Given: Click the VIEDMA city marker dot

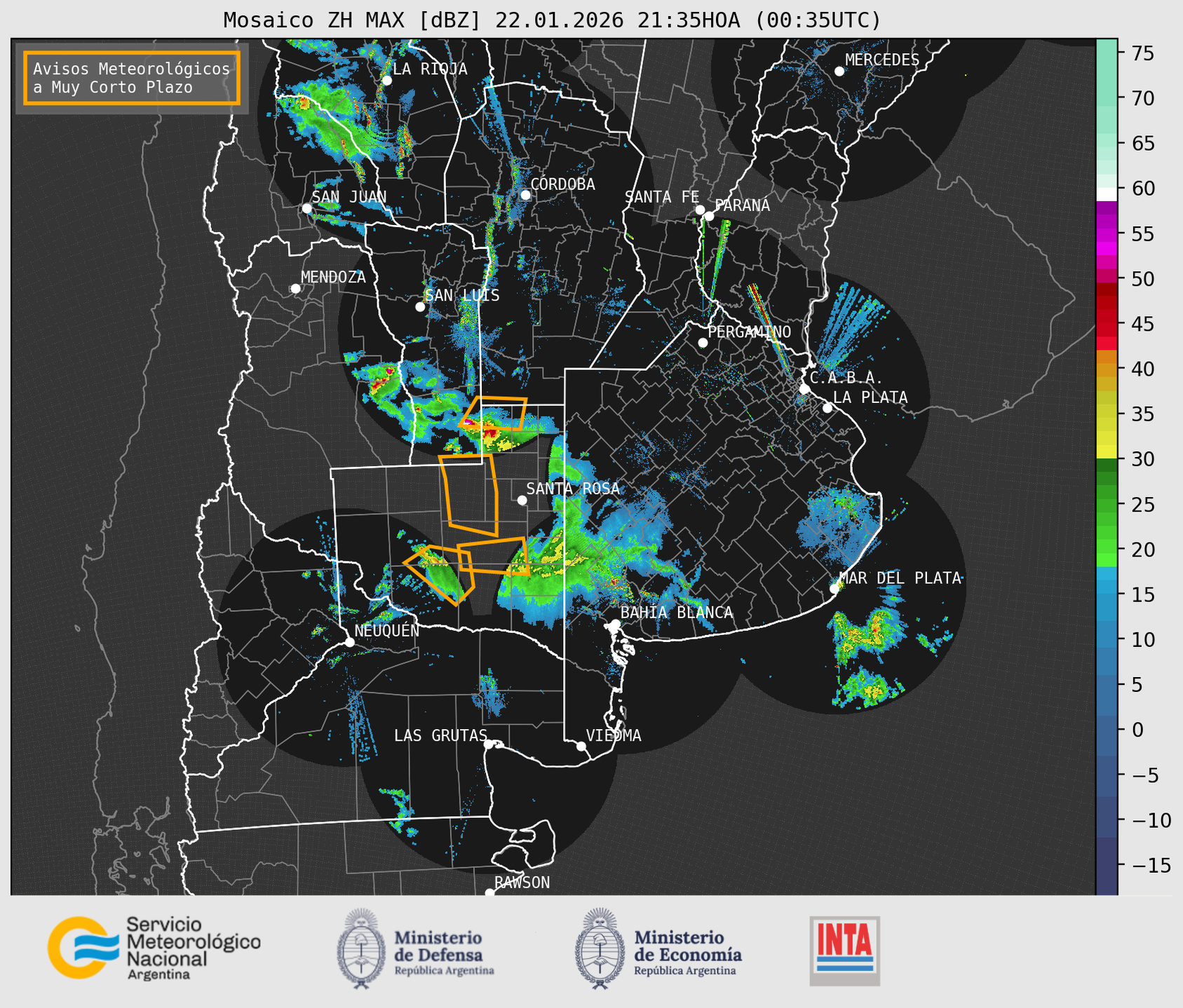Looking at the screenshot, I should click(x=581, y=747).
